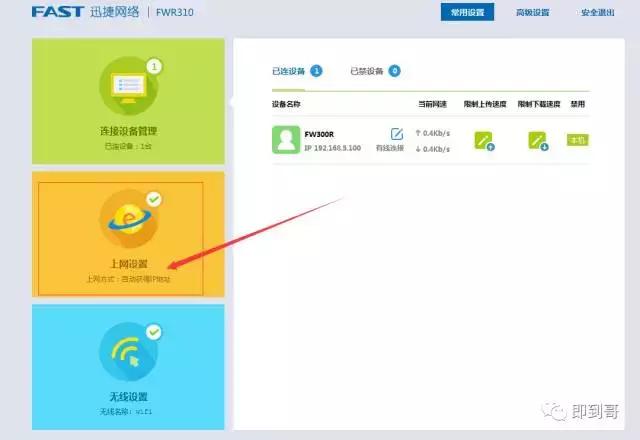Click 无线名称 text under 无线设置
The width and height of the screenshot is (640, 440).
[x=126, y=412]
